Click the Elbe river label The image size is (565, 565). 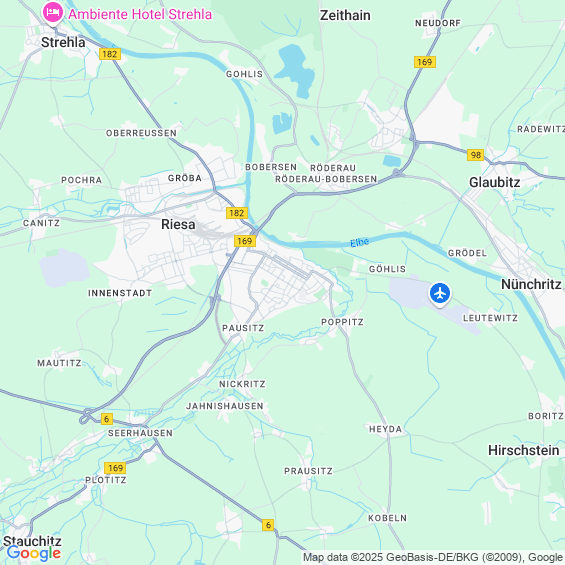click(x=360, y=243)
